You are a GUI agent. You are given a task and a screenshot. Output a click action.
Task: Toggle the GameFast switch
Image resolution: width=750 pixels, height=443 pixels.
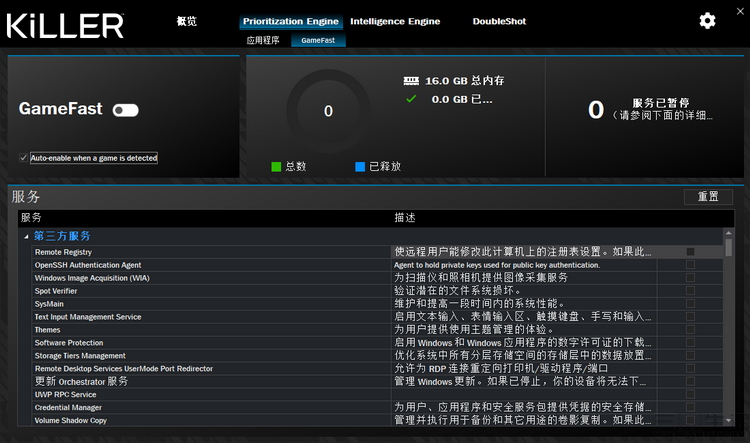coord(126,110)
